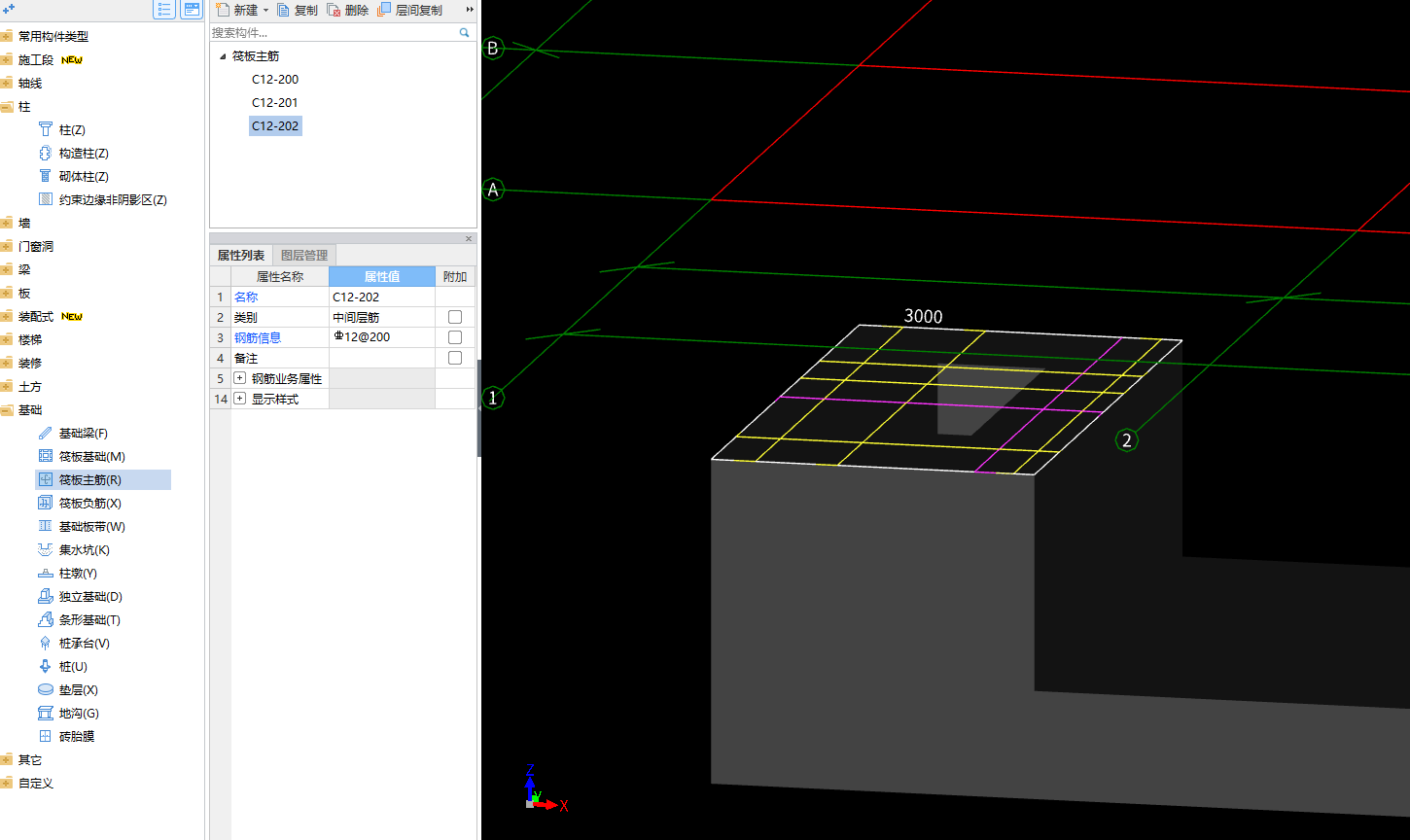Viewport: 1410px width, 840px height.
Task: Open the 新建 dropdown arrow
Action: [265, 11]
